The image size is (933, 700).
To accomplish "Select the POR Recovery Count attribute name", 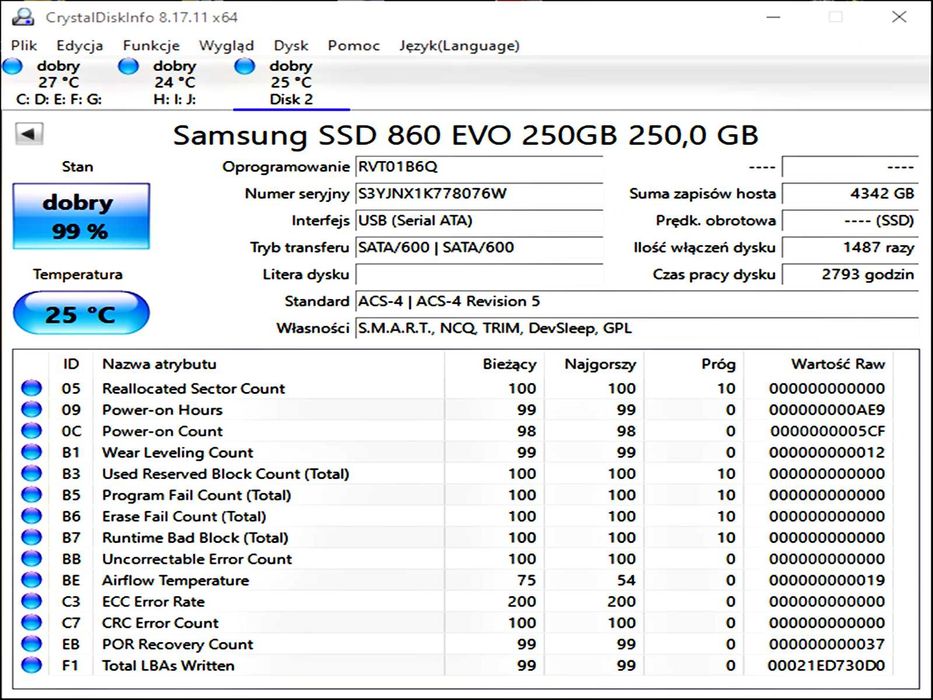I will point(177,644).
